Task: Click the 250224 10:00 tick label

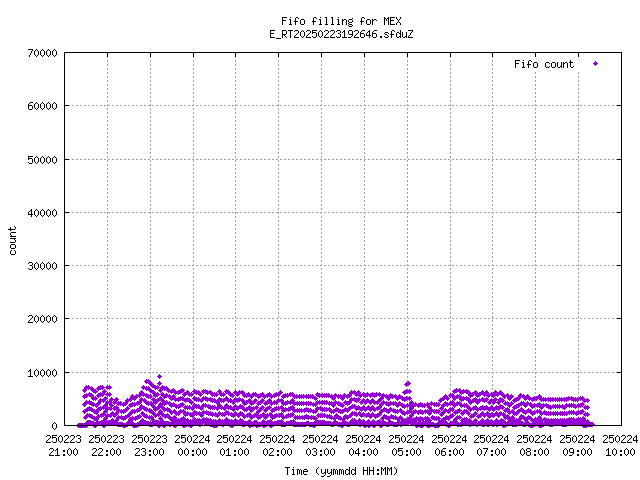Action: pyautogui.click(x=620, y=446)
